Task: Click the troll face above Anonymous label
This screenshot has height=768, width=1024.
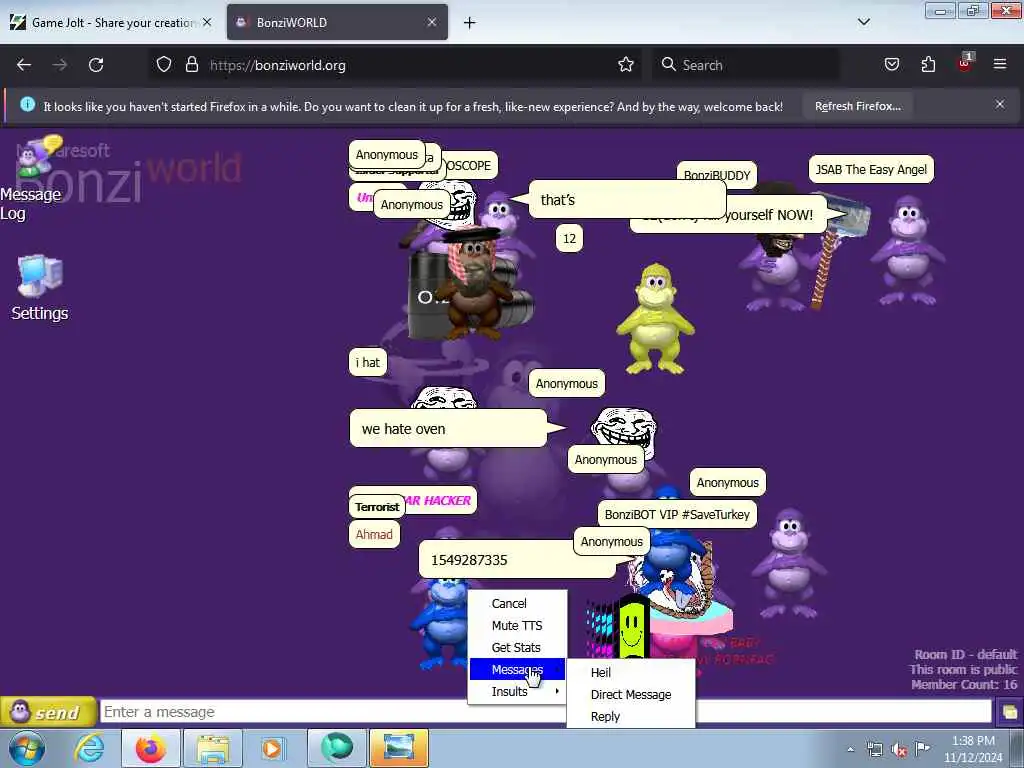Action: [624, 429]
